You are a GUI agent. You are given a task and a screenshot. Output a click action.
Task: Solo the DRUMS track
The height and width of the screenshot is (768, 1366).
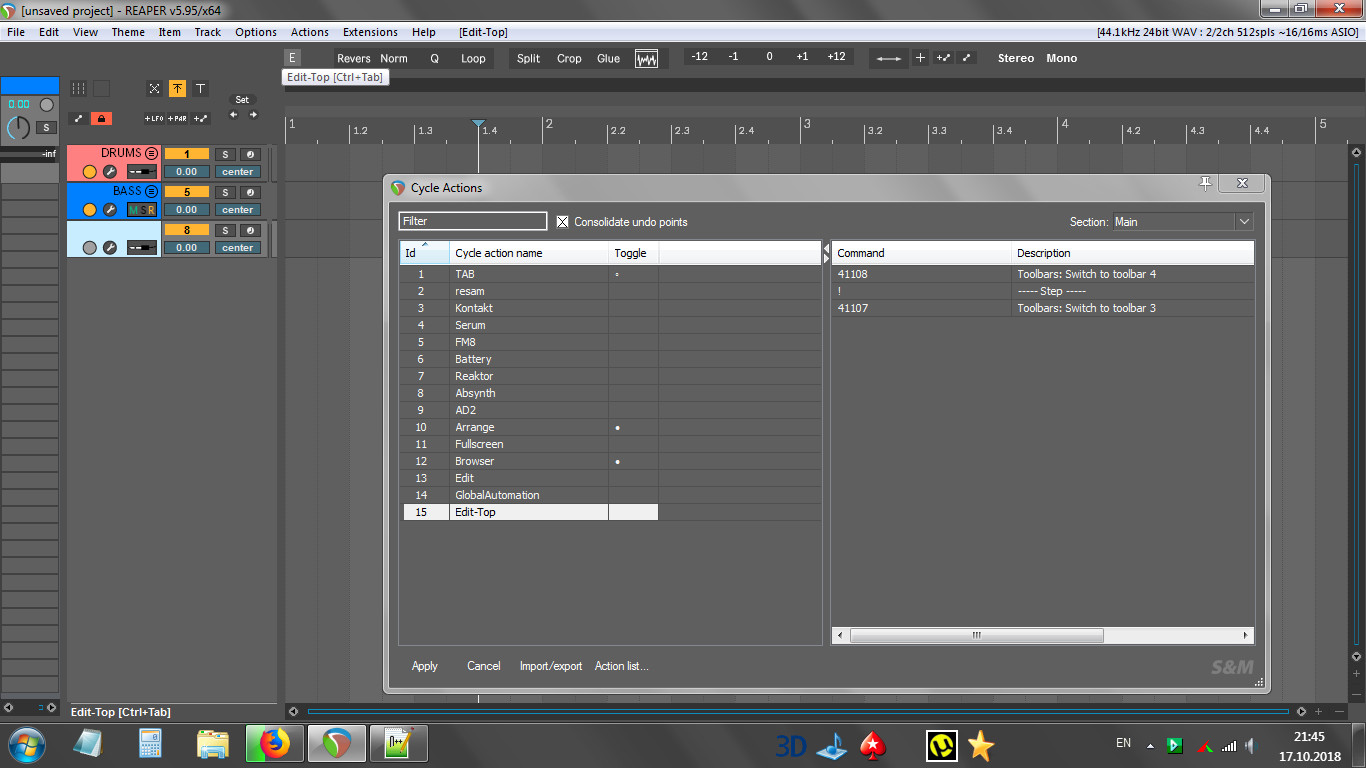click(x=225, y=154)
